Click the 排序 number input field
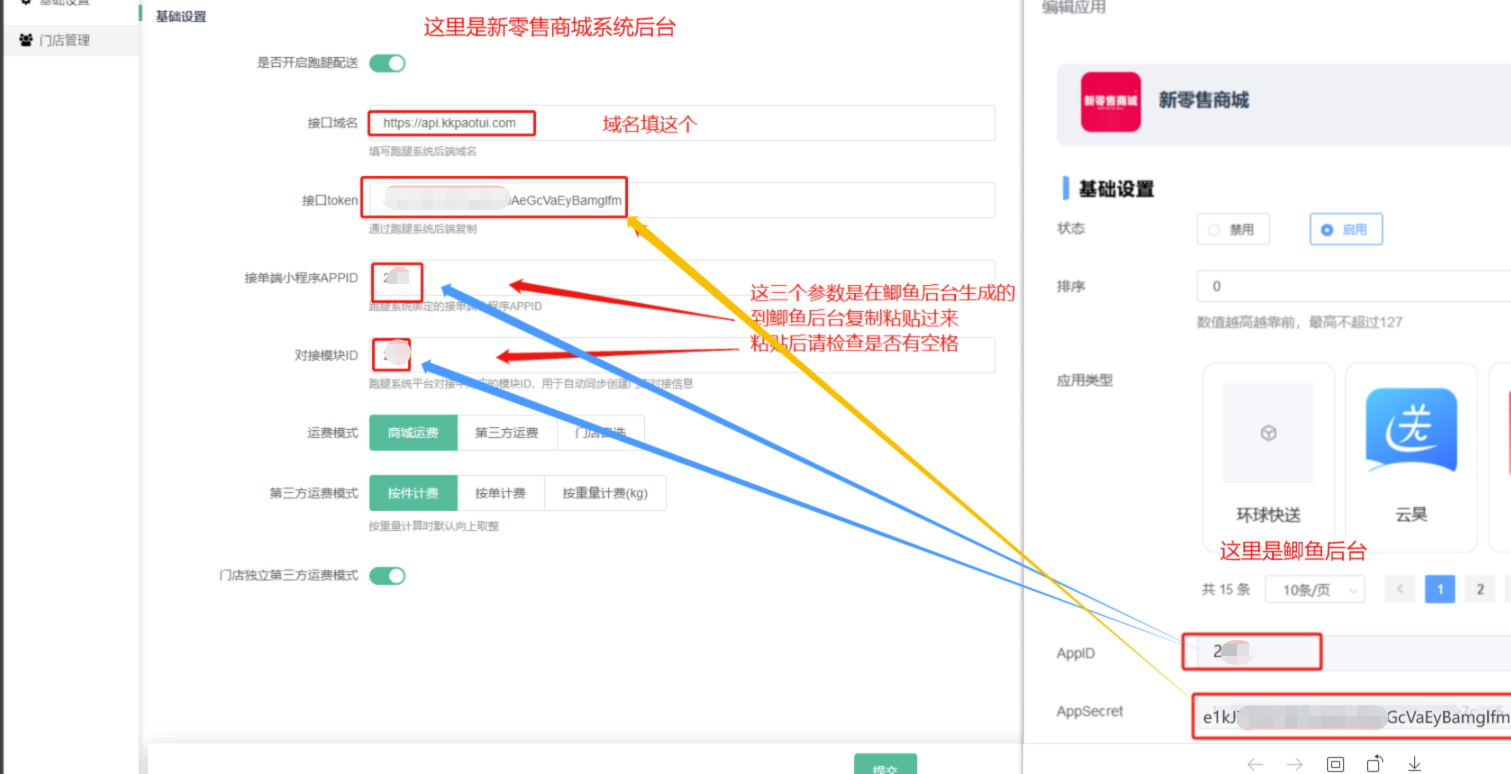 (x=1350, y=286)
